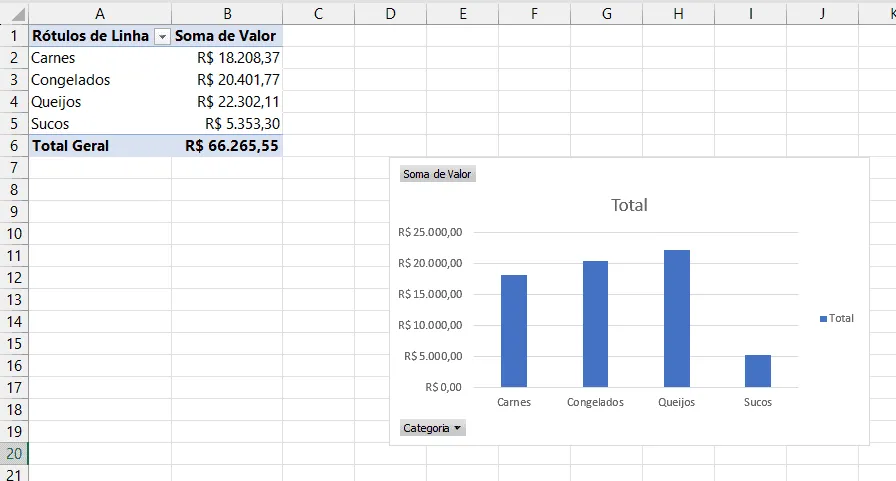Select the R$ 66.265,55 total cell

tap(227, 146)
